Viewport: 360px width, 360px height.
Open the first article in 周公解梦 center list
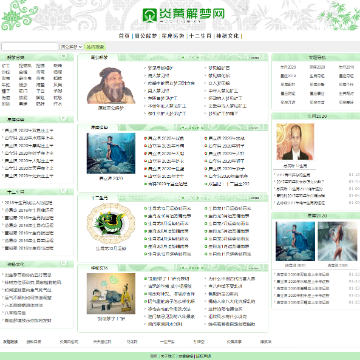pyautogui.click(x=161, y=68)
